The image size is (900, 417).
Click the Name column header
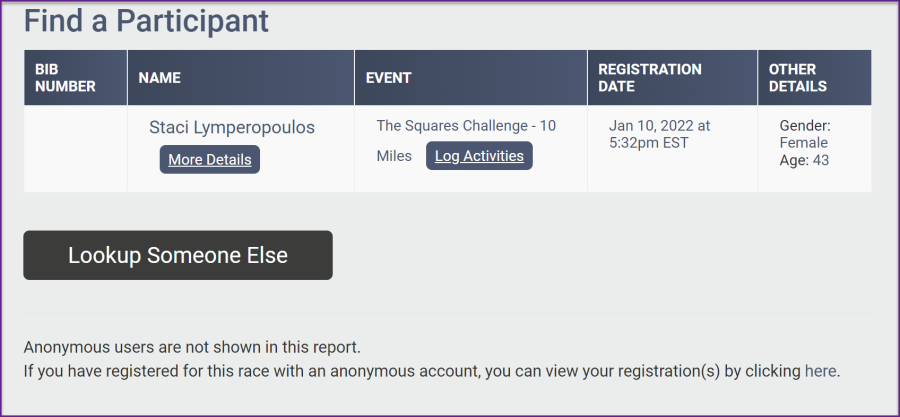[x=159, y=78]
